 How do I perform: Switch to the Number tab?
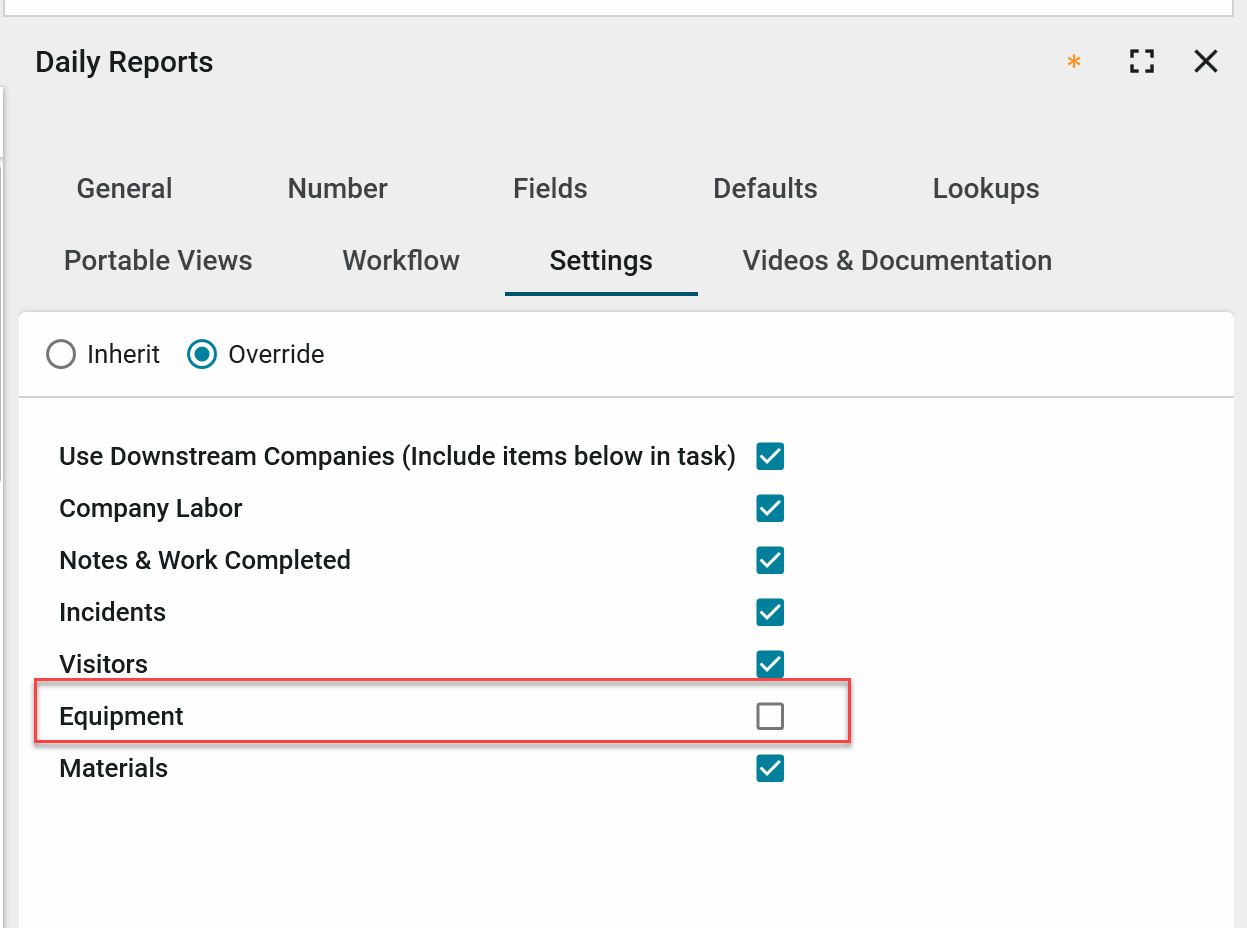click(337, 189)
